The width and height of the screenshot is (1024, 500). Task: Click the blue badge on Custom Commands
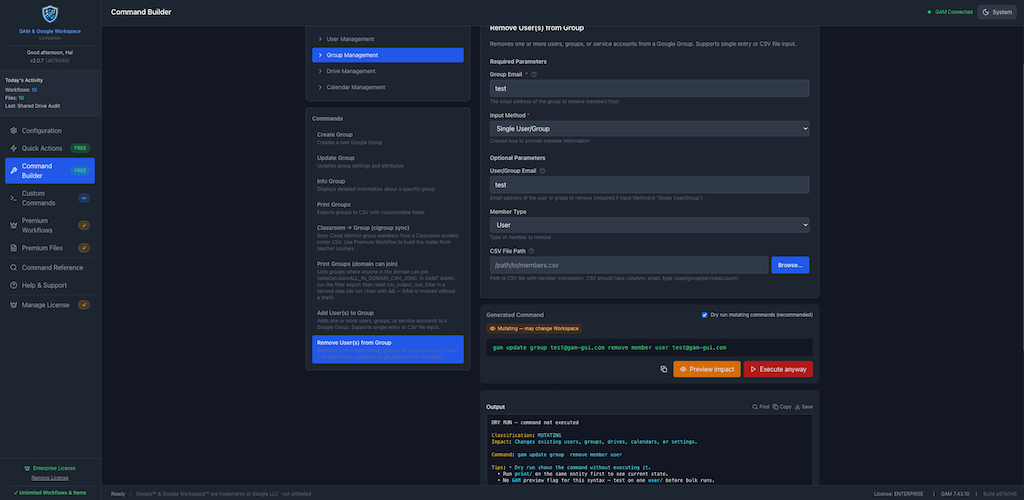click(84, 198)
